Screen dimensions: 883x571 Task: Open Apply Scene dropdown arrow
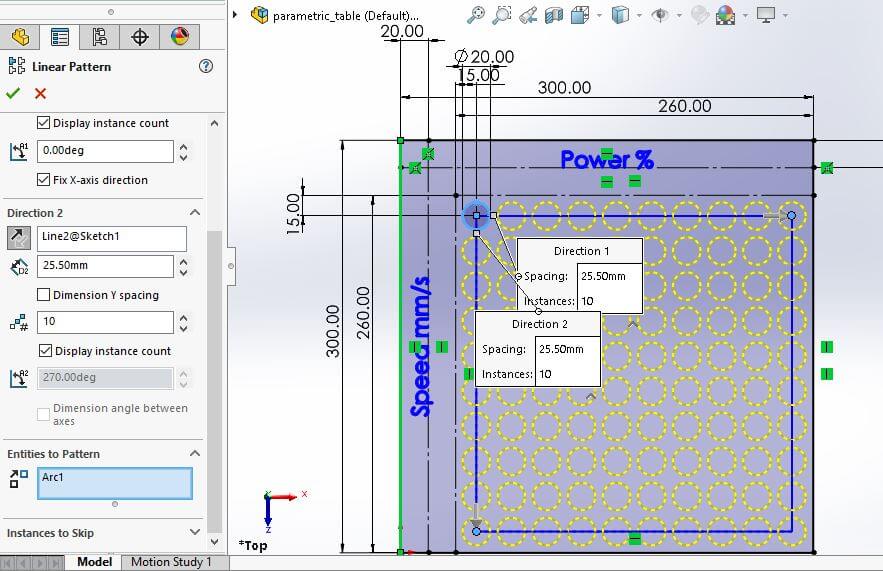[745, 16]
